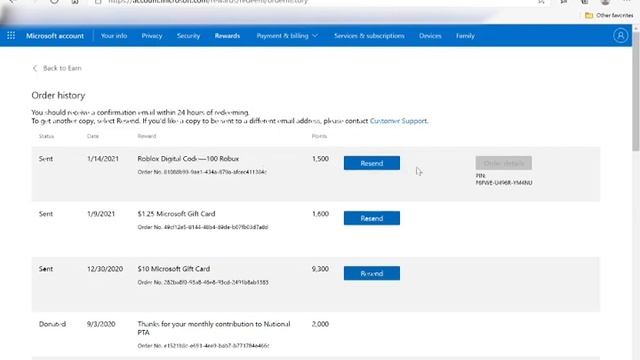Click the Back to Earn link
Screen dimensions: 640x360
pos(62,68)
